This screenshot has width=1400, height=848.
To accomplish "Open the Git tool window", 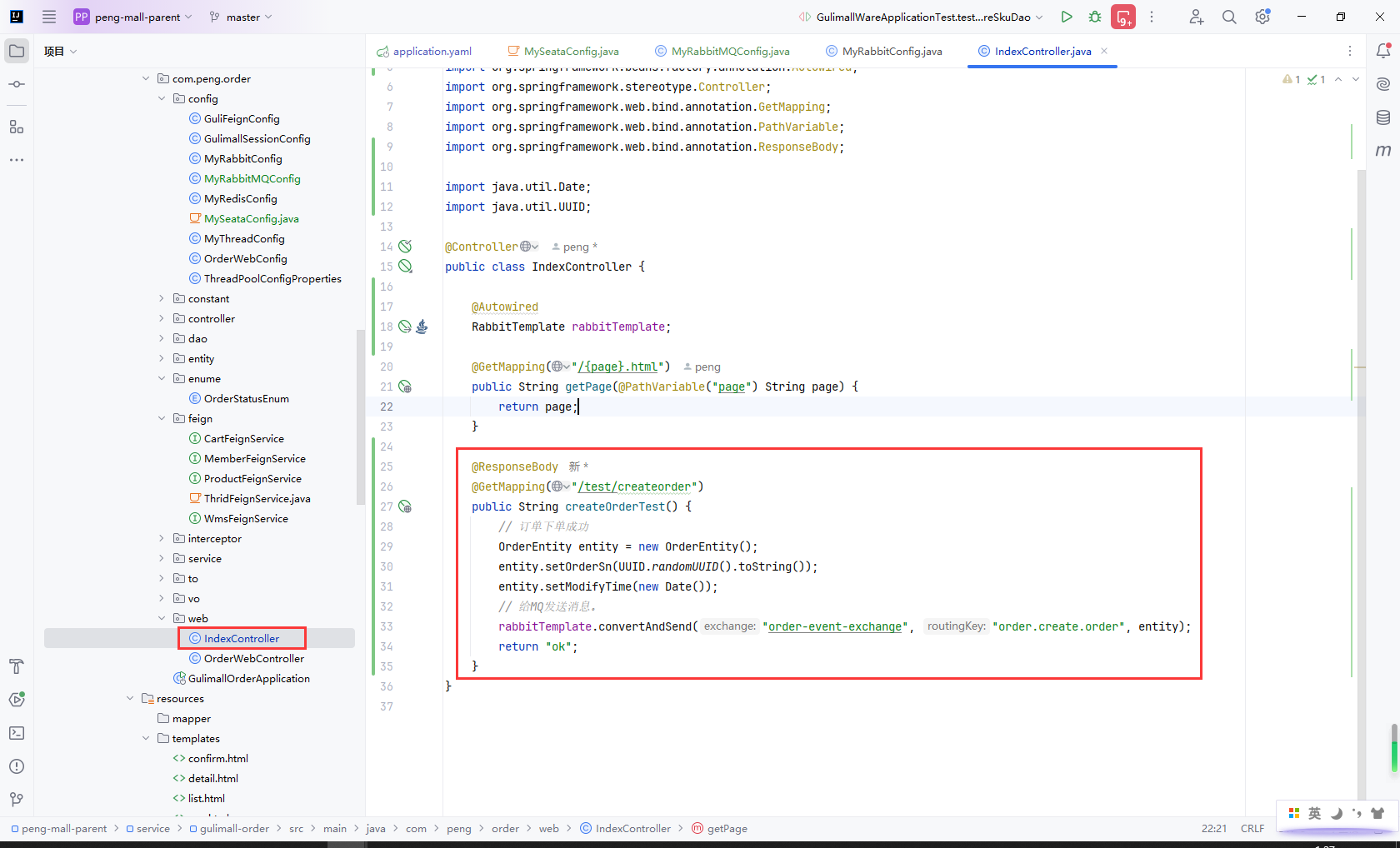I will [17, 800].
